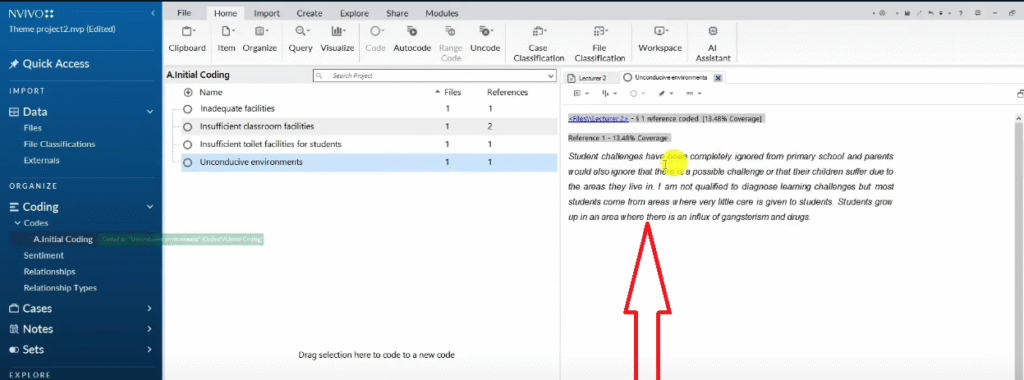1024x380 pixels.
Task: Switch to the Modules ribbon tab
Action: click(441, 13)
